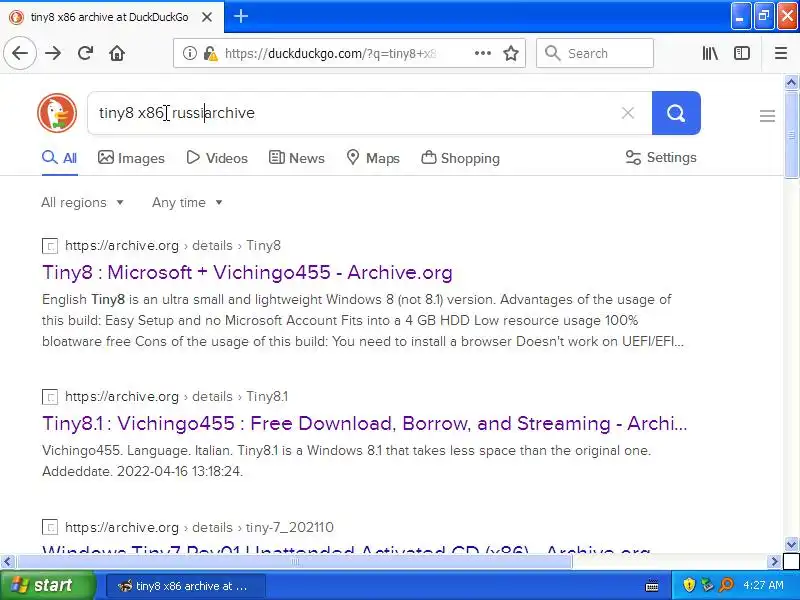
Task: Click the scroll down arrow of vertical scrollbar
Action: click(x=791, y=544)
